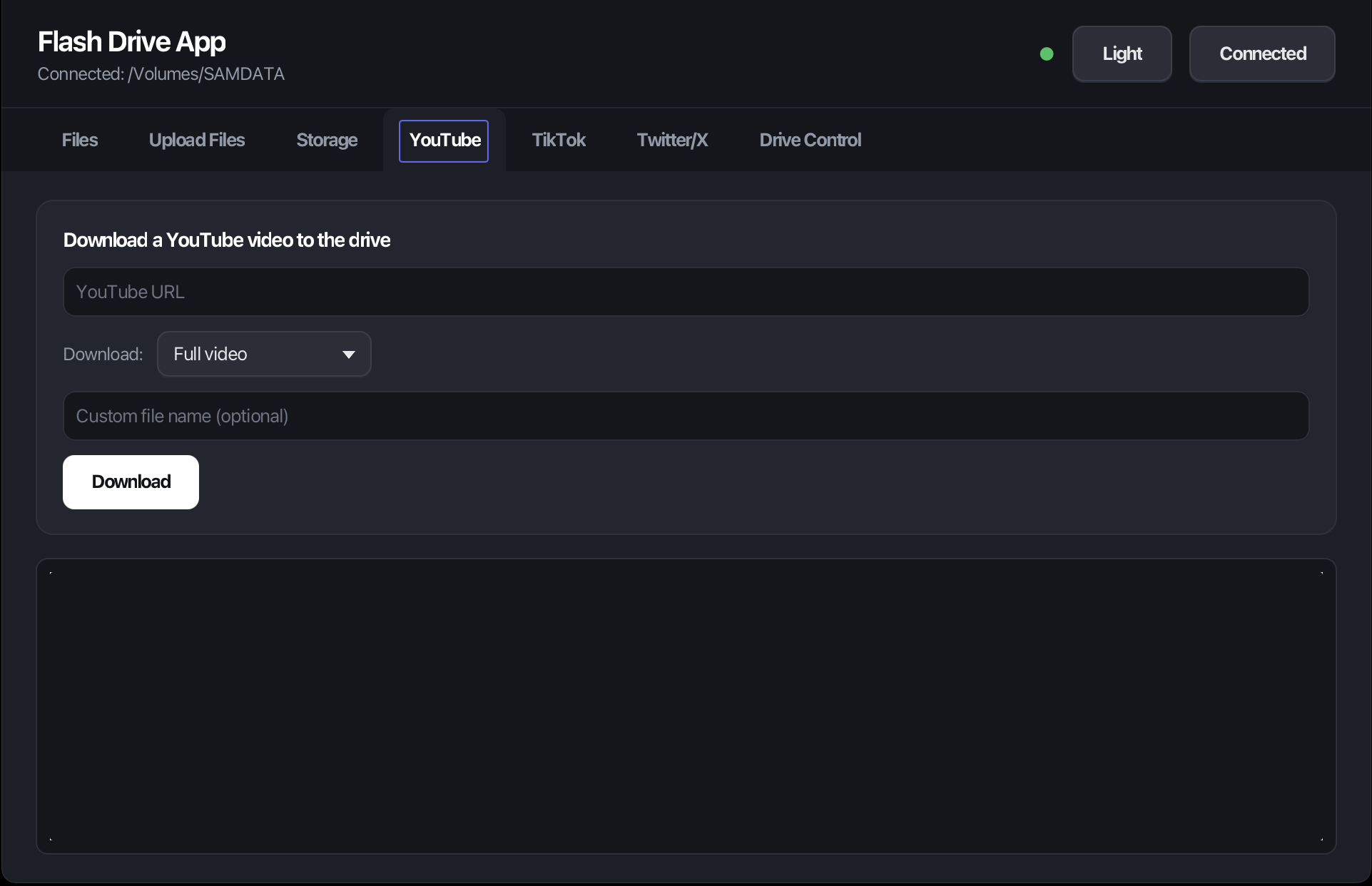The image size is (1372, 886).
Task: Switch to the Drive Control tab
Action: [x=811, y=140]
